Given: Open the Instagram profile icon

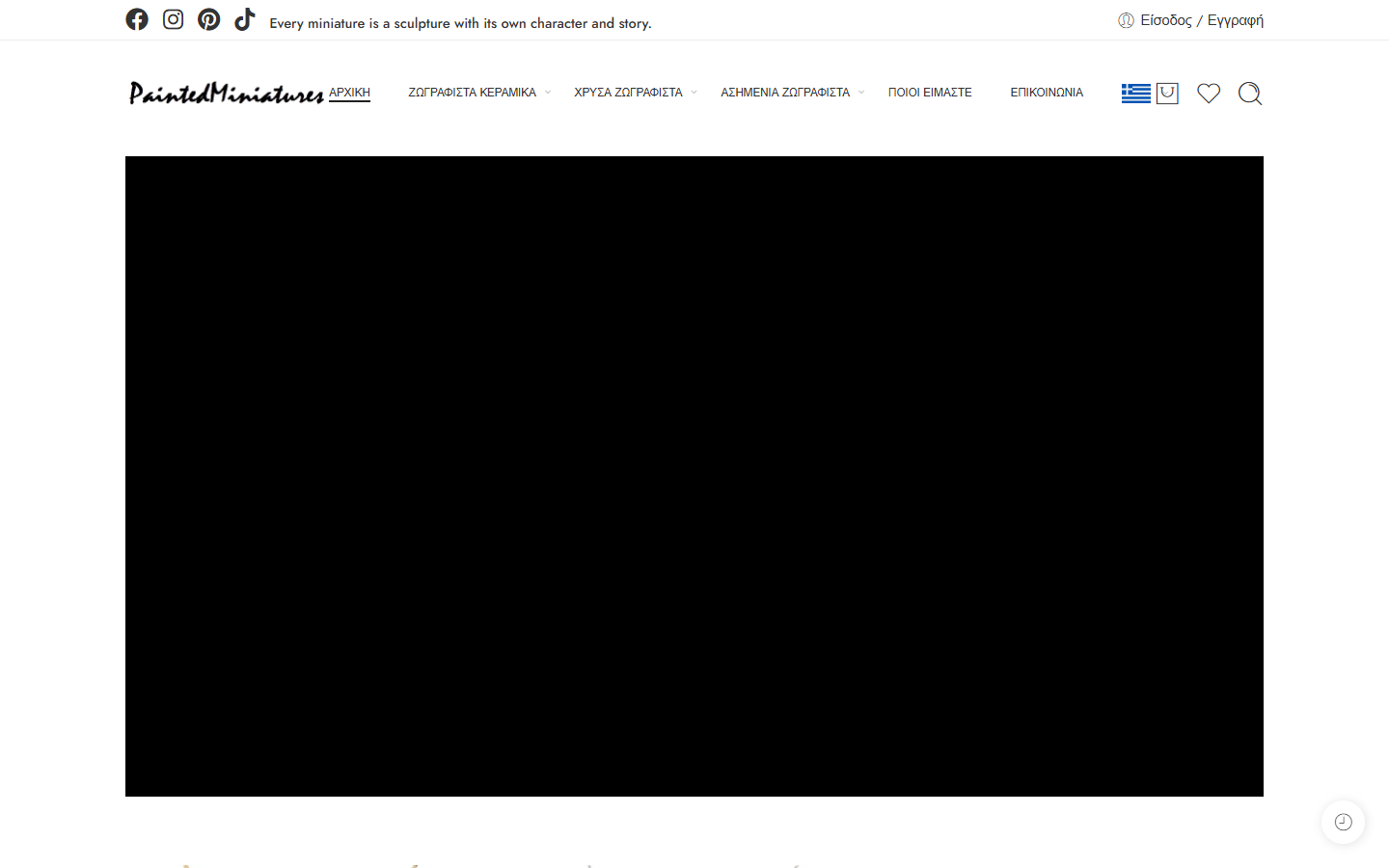Looking at the screenshot, I should click(x=173, y=19).
